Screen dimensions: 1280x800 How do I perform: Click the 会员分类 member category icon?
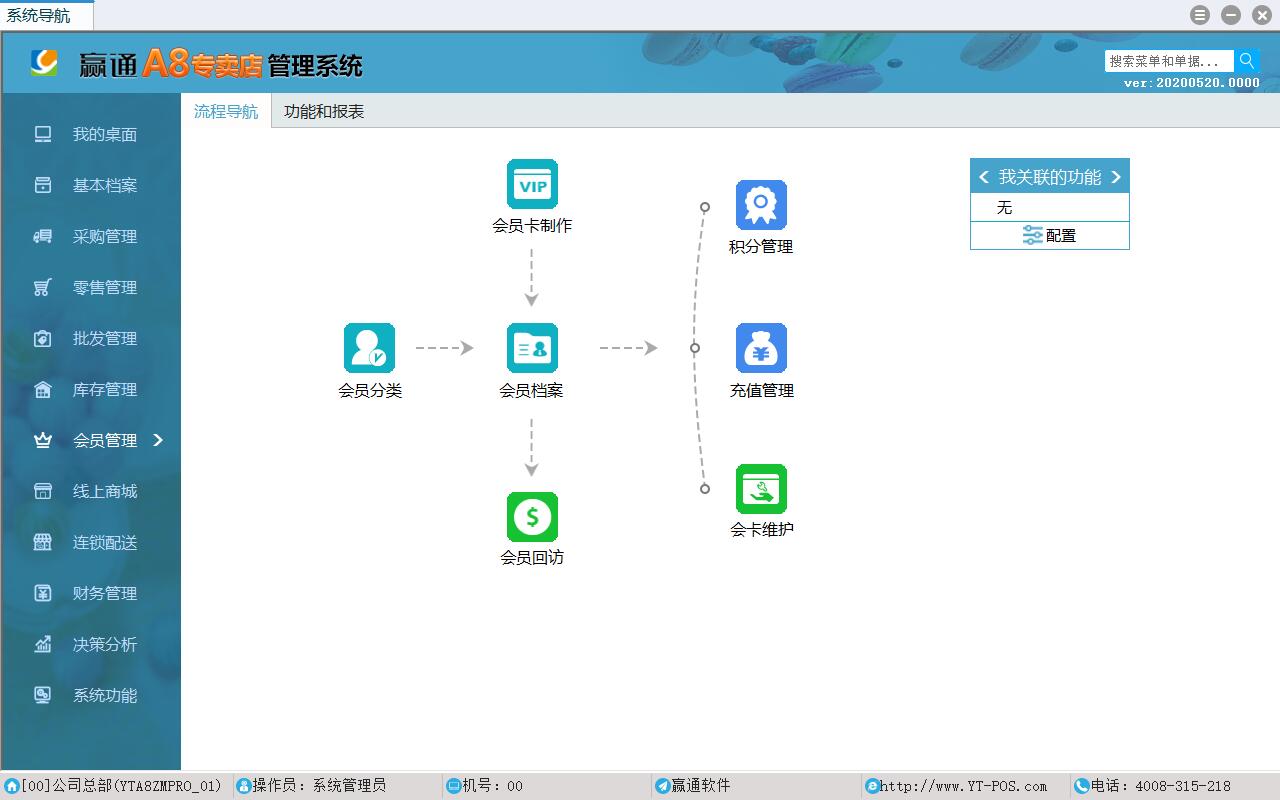tap(369, 348)
